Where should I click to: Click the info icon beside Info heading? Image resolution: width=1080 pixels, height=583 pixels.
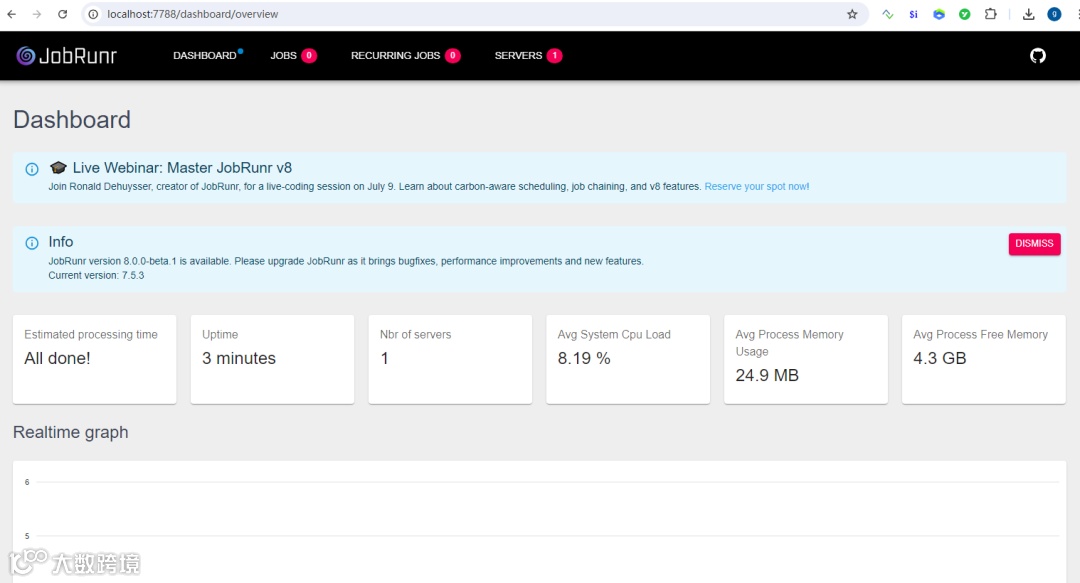pyautogui.click(x=32, y=243)
